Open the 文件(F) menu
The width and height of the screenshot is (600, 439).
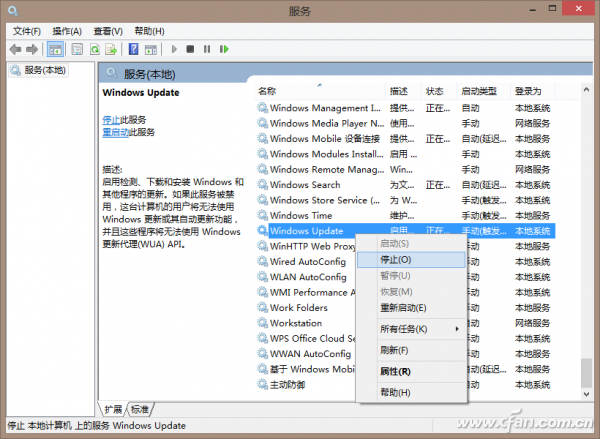tap(27, 31)
